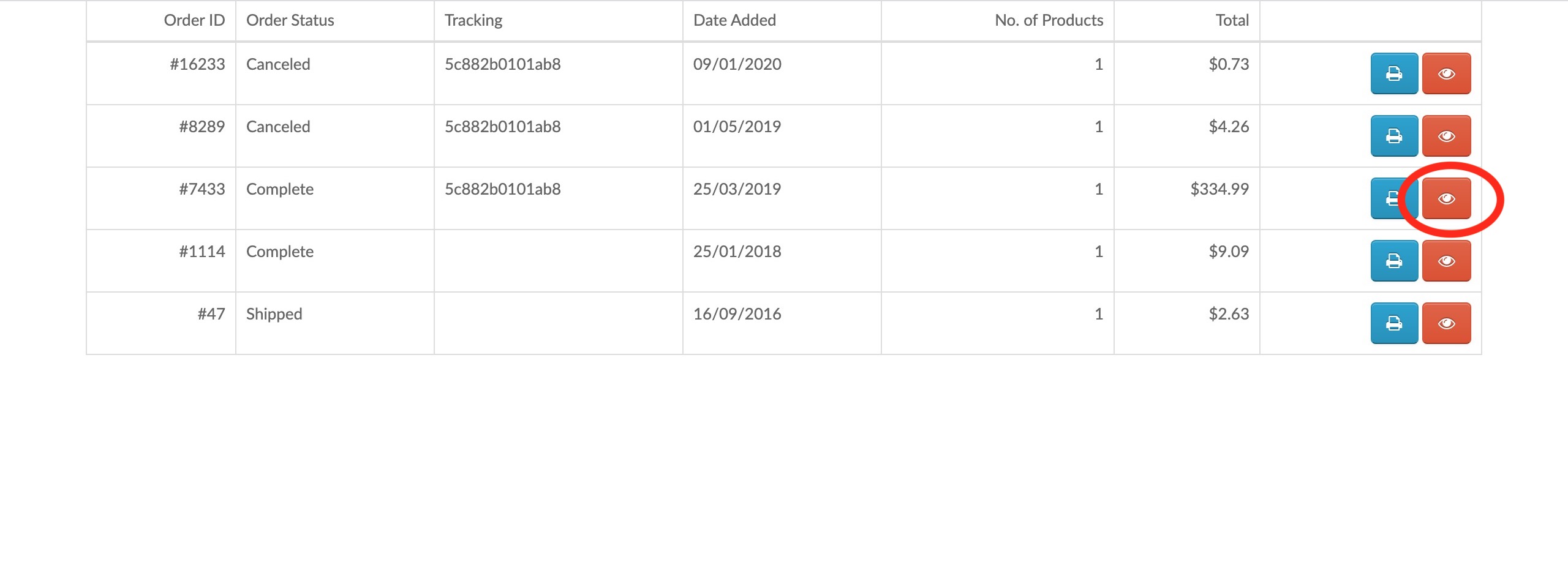Click the Order ID column header

(194, 20)
